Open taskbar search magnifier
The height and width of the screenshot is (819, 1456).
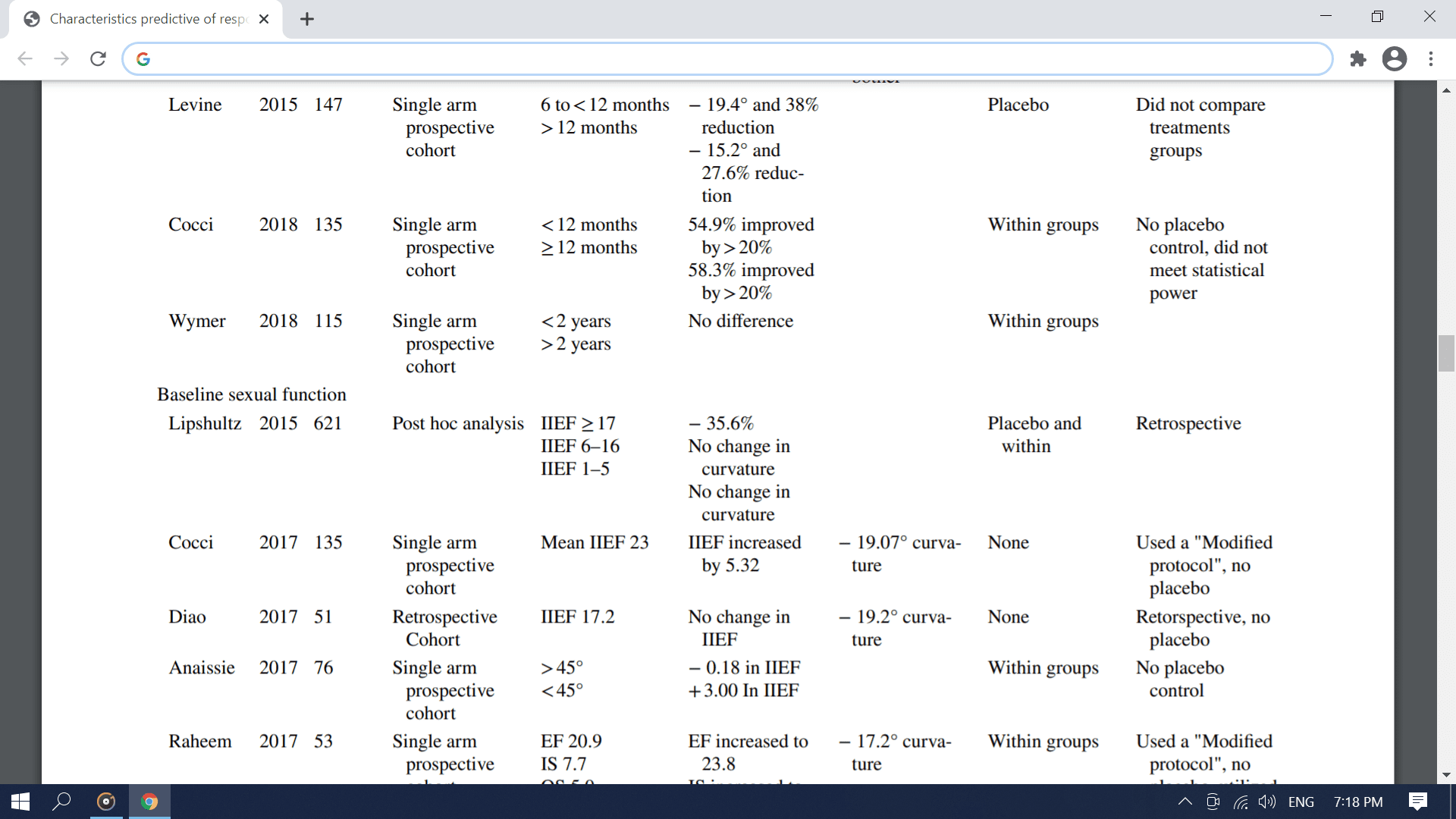[x=61, y=802]
